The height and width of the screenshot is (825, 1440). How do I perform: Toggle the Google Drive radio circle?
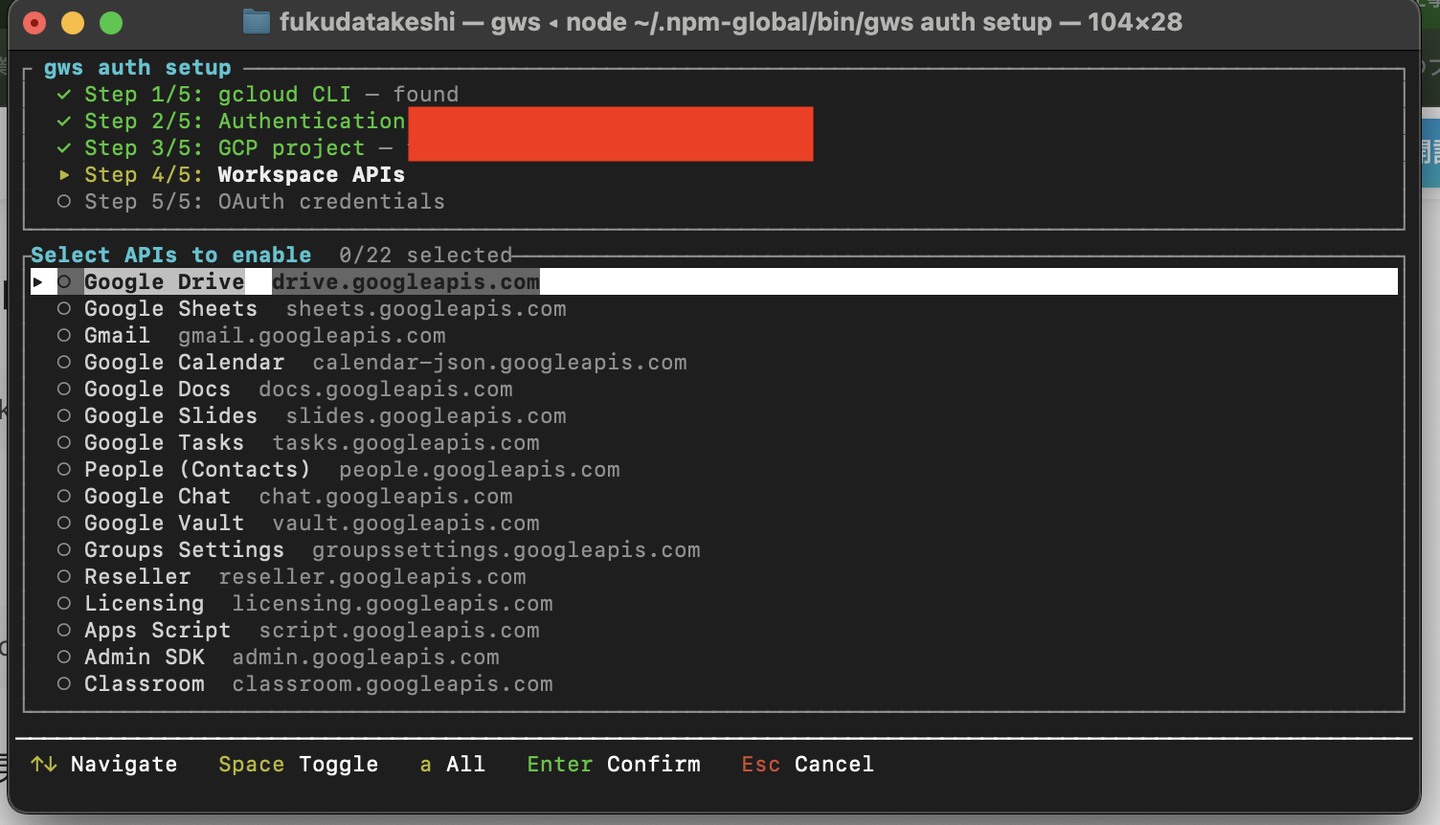point(64,283)
